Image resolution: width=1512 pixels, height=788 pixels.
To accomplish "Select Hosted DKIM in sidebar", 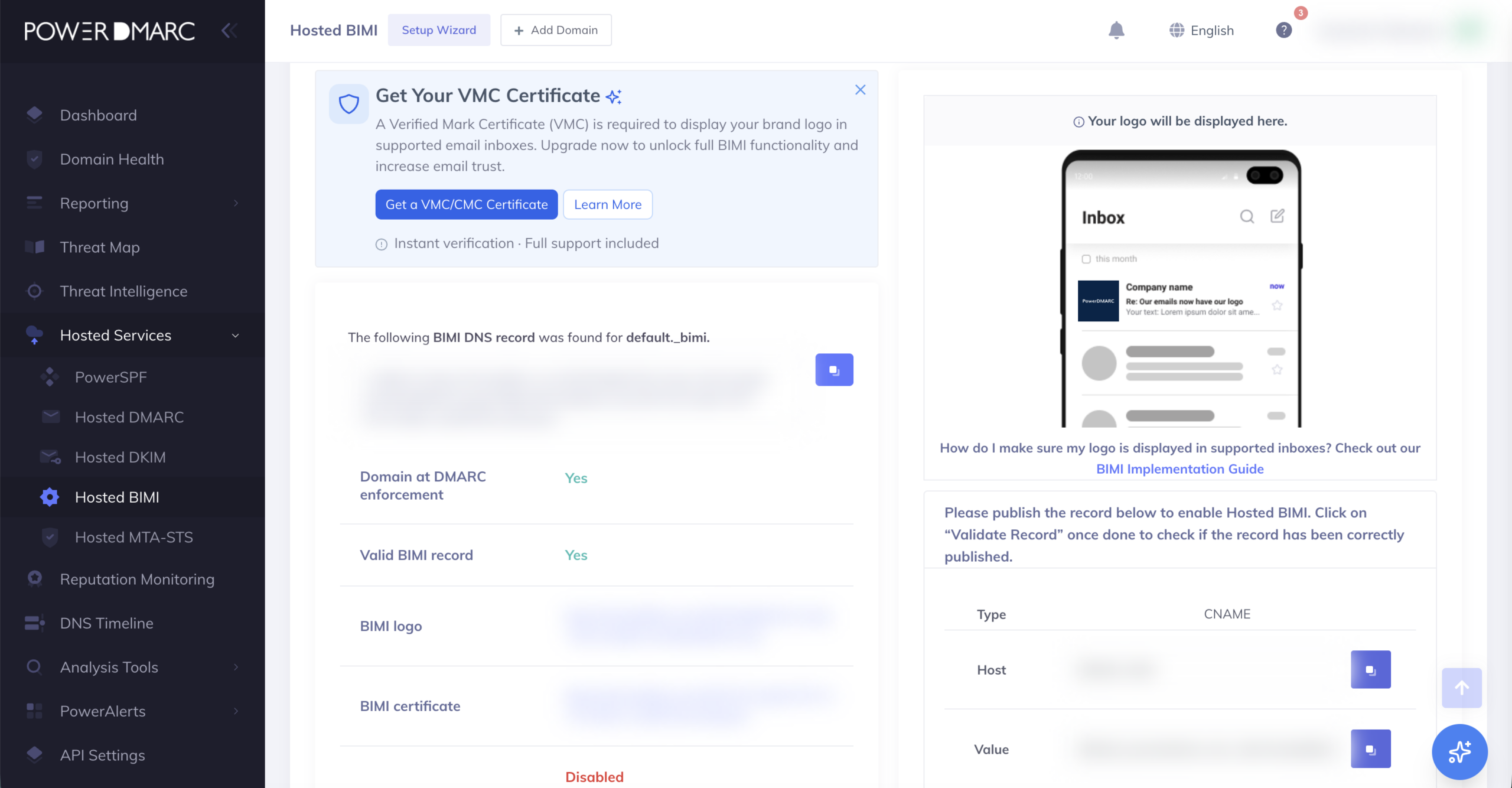I will click(120, 457).
